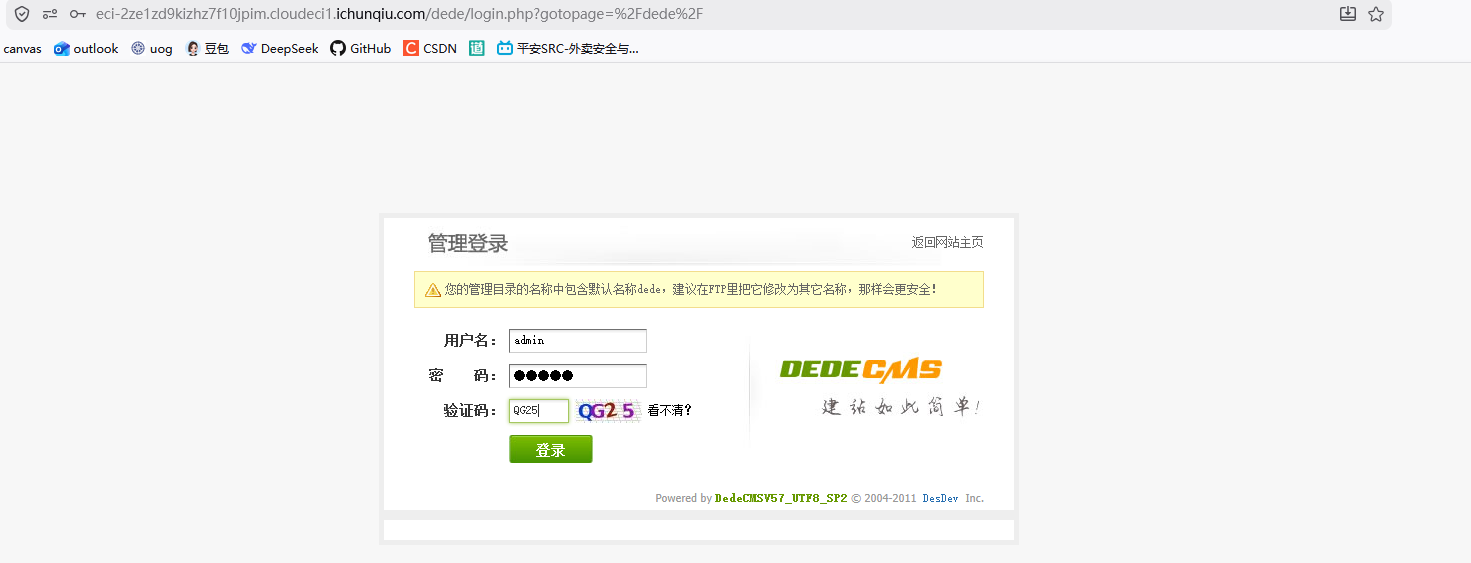The height and width of the screenshot is (563, 1471).
Task: Click the yellow dede directory warning text
Action: [691, 289]
